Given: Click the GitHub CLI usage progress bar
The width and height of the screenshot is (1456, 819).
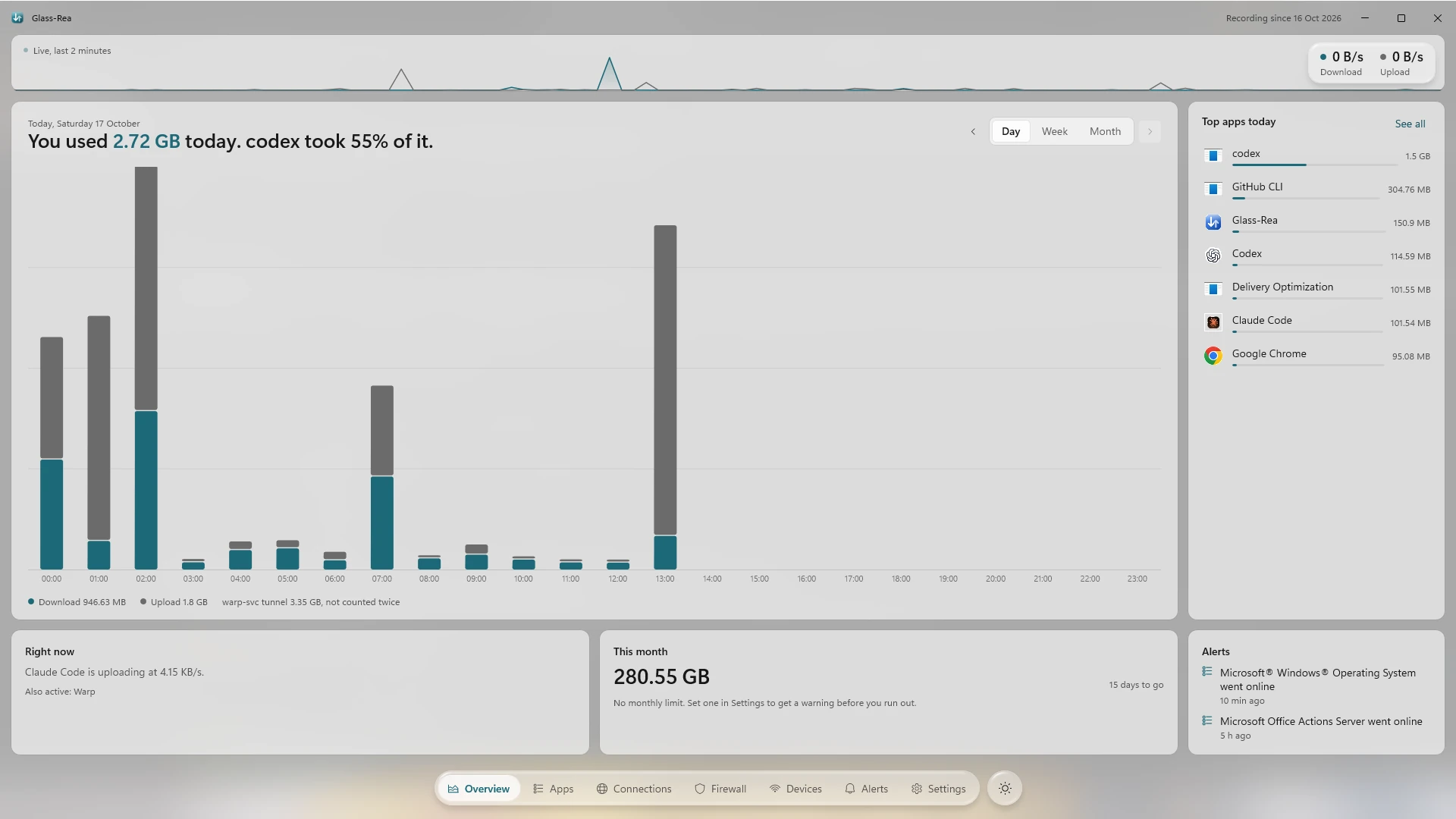Looking at the screenshot, I should 1307,198.
